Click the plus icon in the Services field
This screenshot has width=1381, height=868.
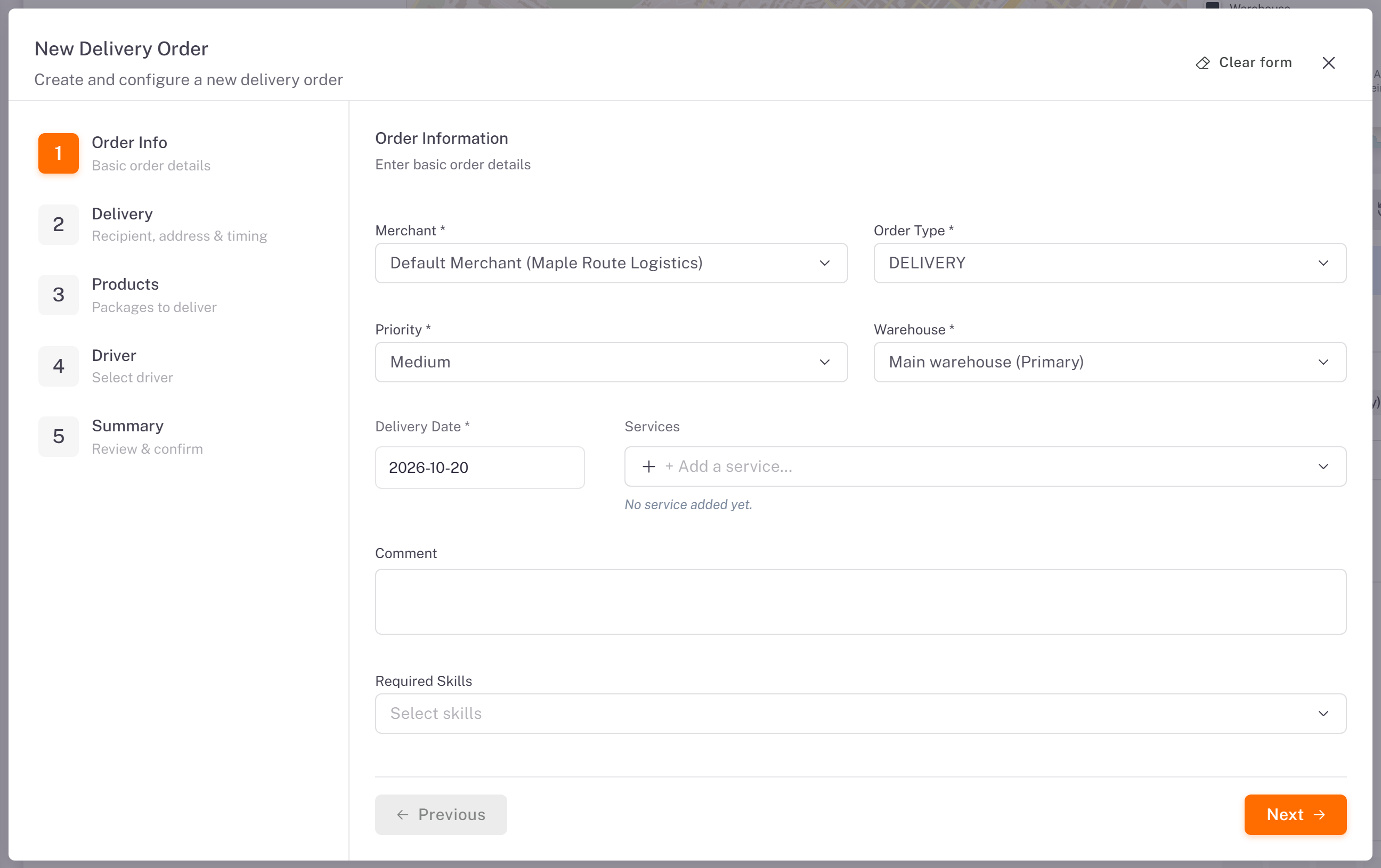648,466
